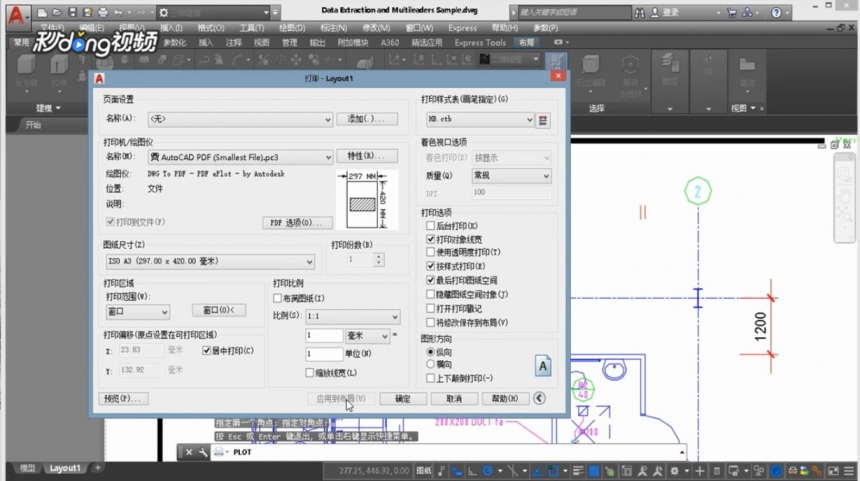Open the Help question mark icon
The width and height of the screenshot is (860, 481).
pos(776,13)
